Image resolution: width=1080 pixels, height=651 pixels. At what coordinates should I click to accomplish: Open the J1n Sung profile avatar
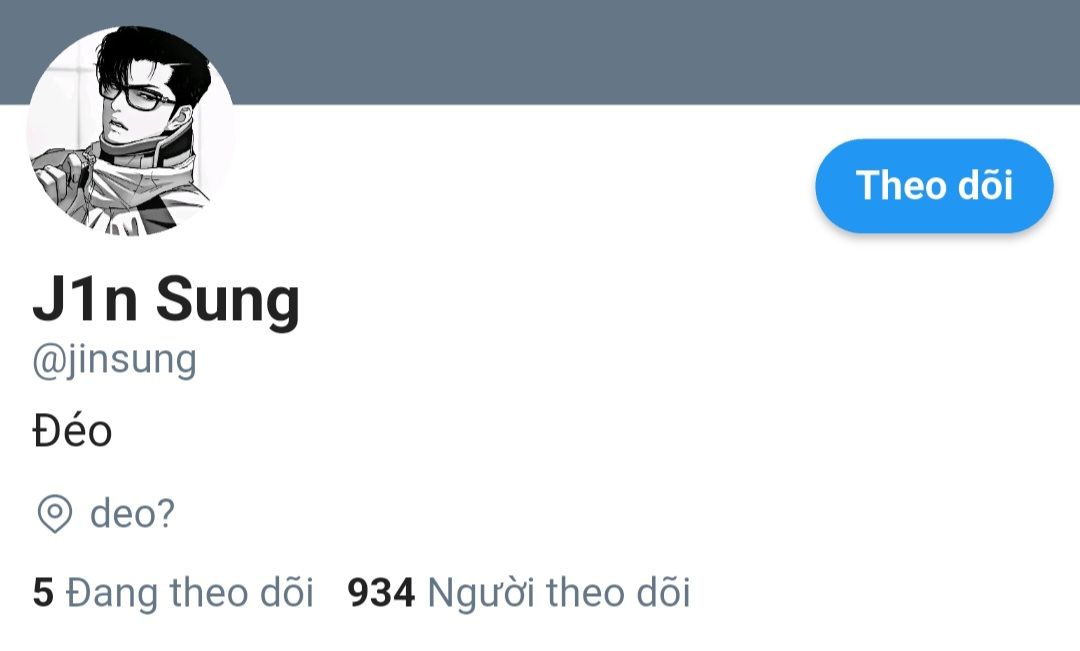[131, 131]
